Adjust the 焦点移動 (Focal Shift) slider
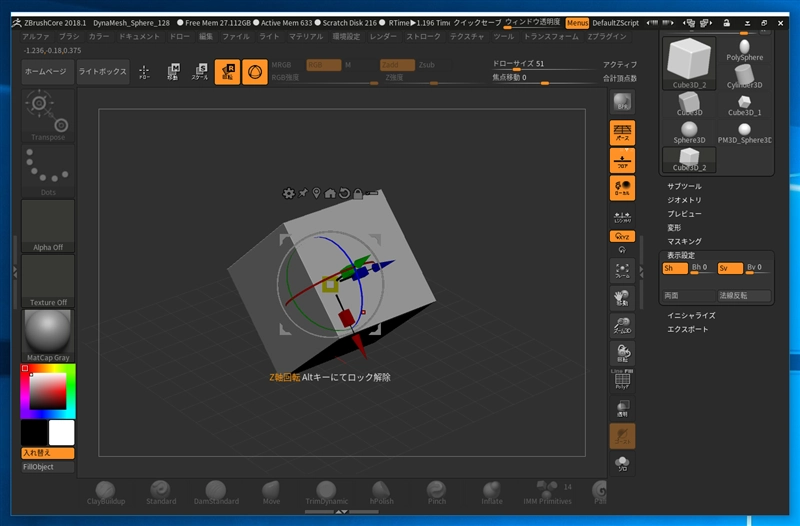Viewport: 800px width, 526px height. pyautogui.click(x=544, y=79)
